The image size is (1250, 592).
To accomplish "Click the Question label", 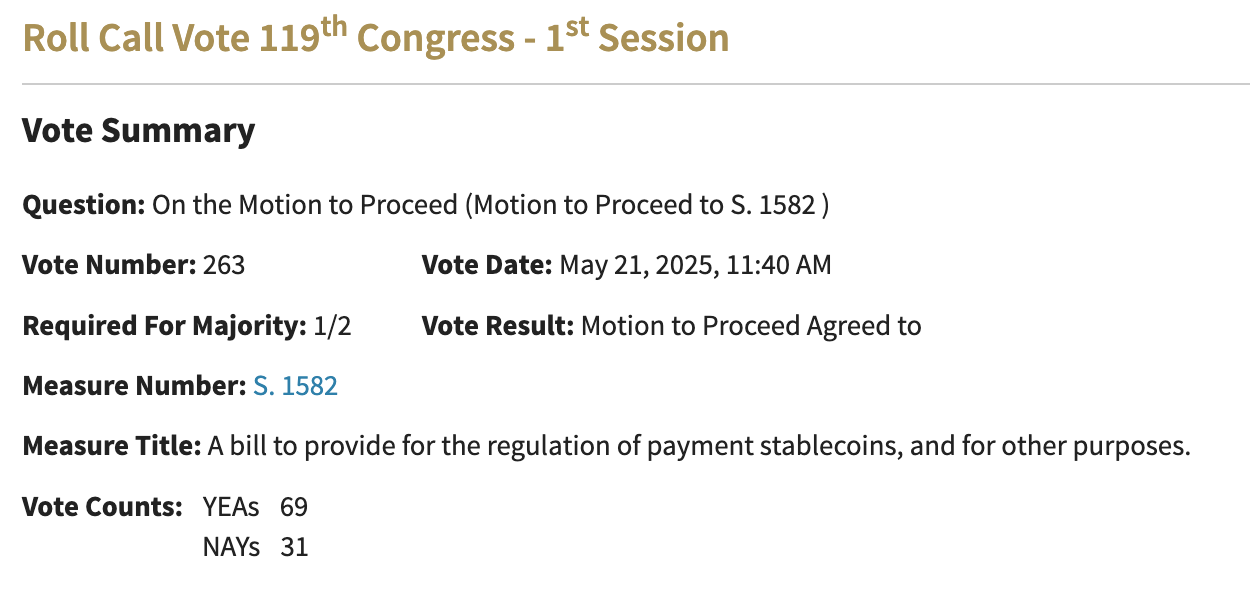I will pyautogui.click(x=84, y=206).
